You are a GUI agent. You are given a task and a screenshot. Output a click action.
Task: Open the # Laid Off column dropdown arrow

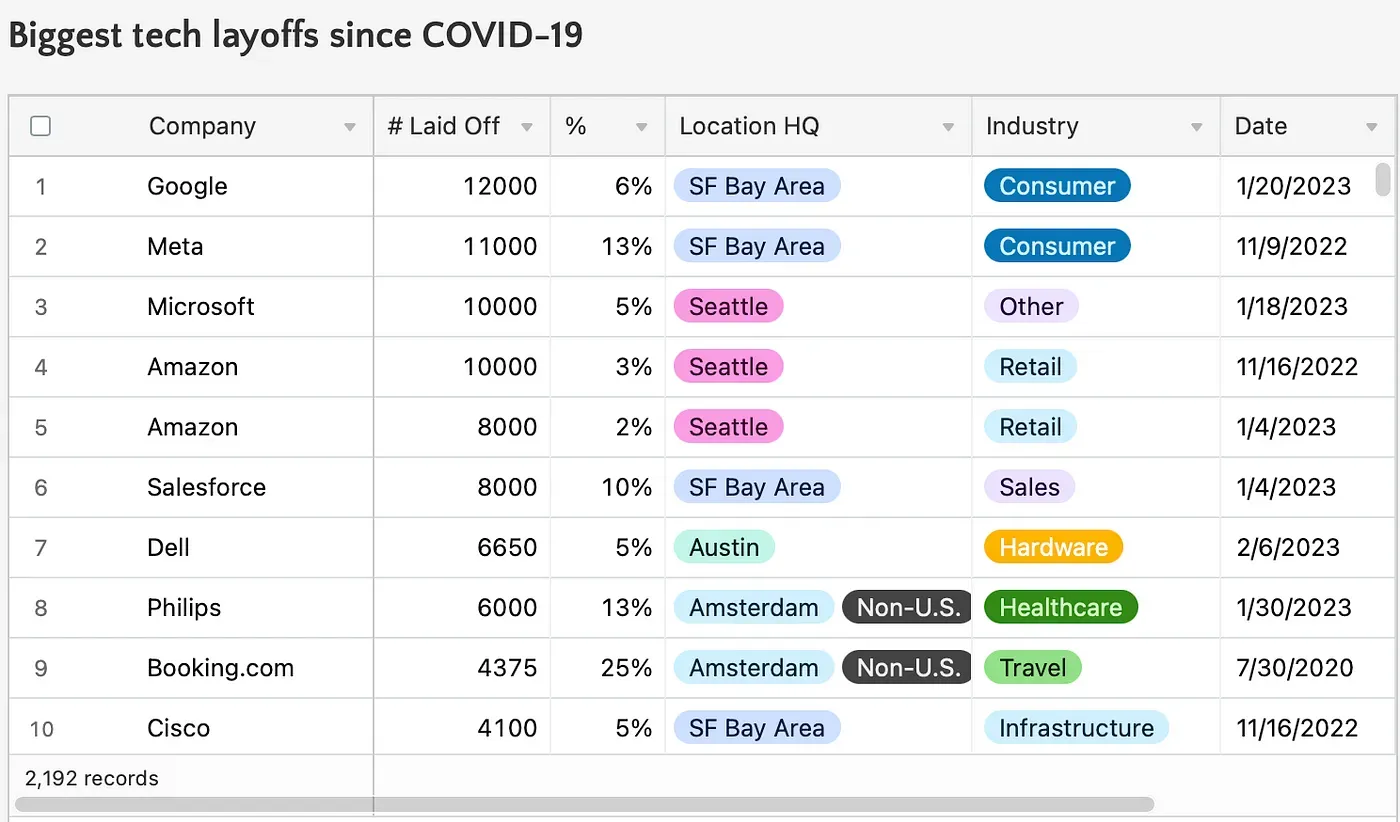(x=526, y=127)
